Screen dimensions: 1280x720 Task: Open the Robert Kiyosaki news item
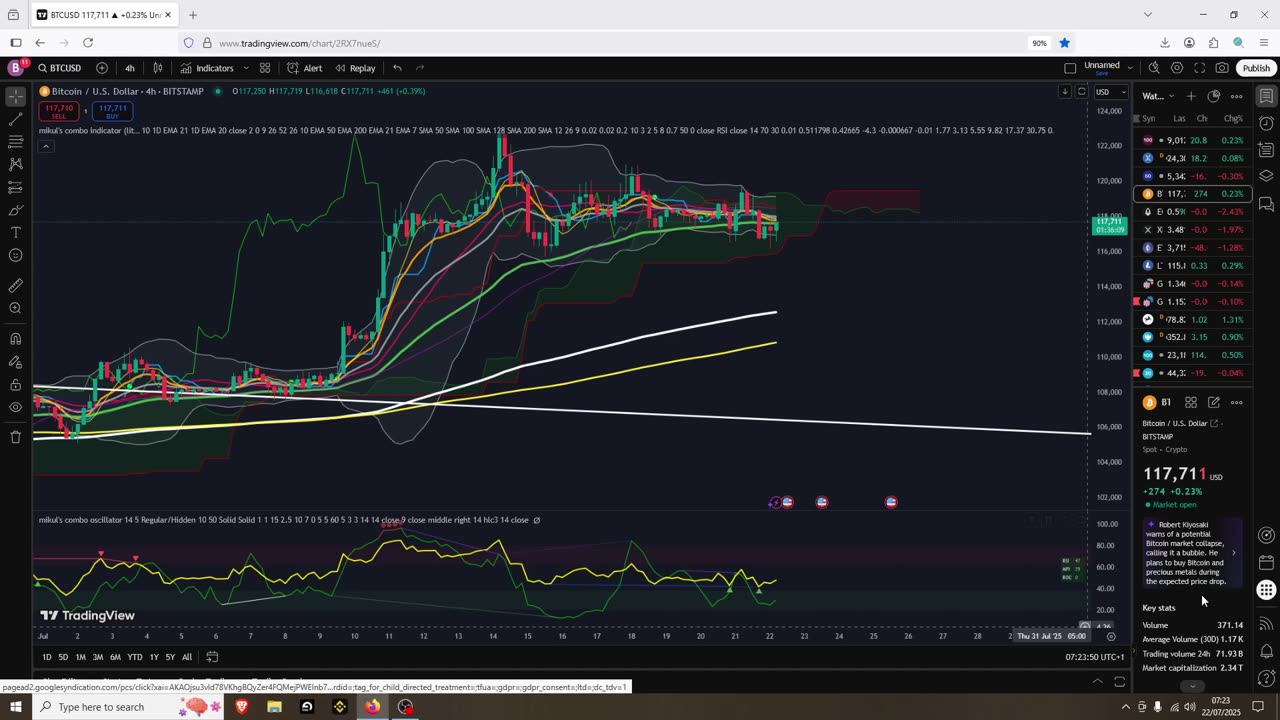[x=1193, y=553]
